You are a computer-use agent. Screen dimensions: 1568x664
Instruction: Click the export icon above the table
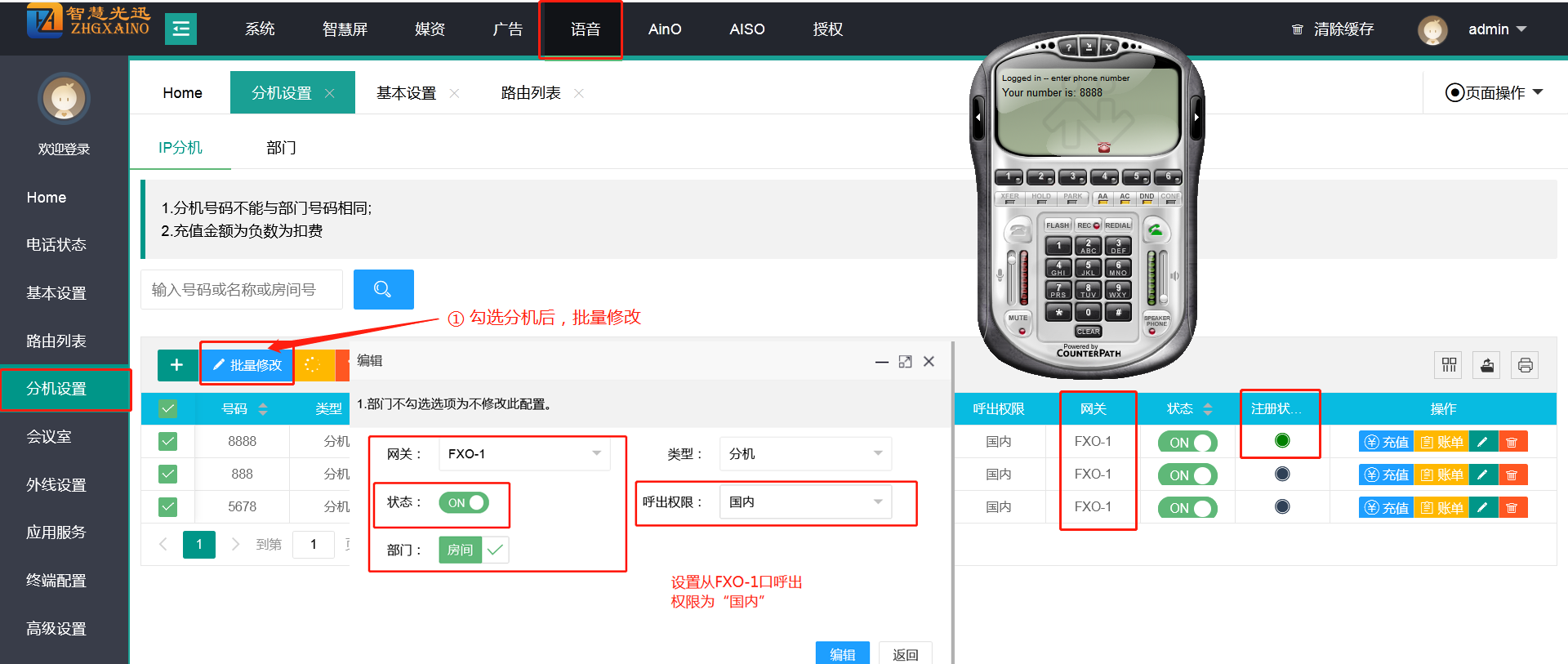[1487, 365]
